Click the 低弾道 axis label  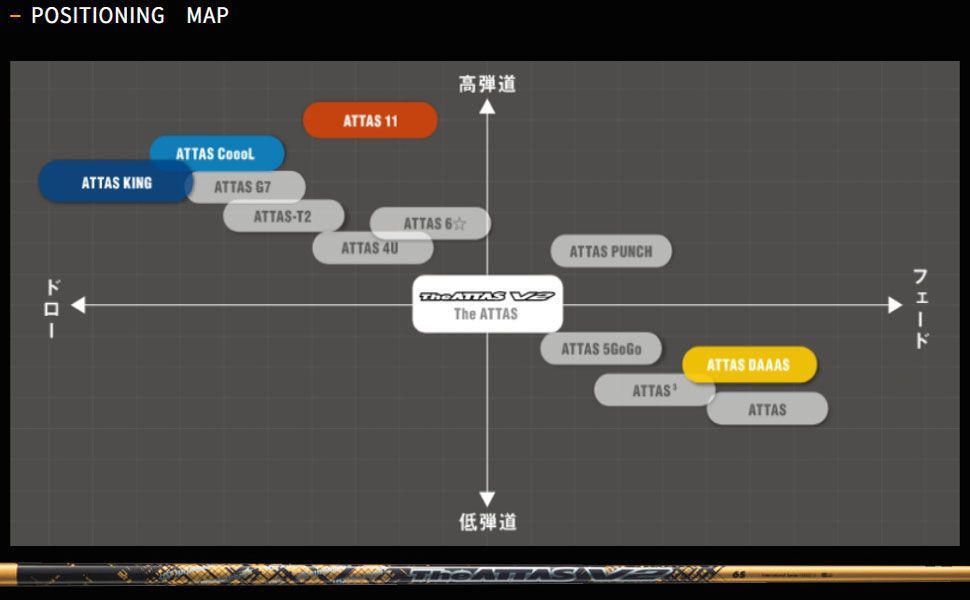click(x=487, y=521)
